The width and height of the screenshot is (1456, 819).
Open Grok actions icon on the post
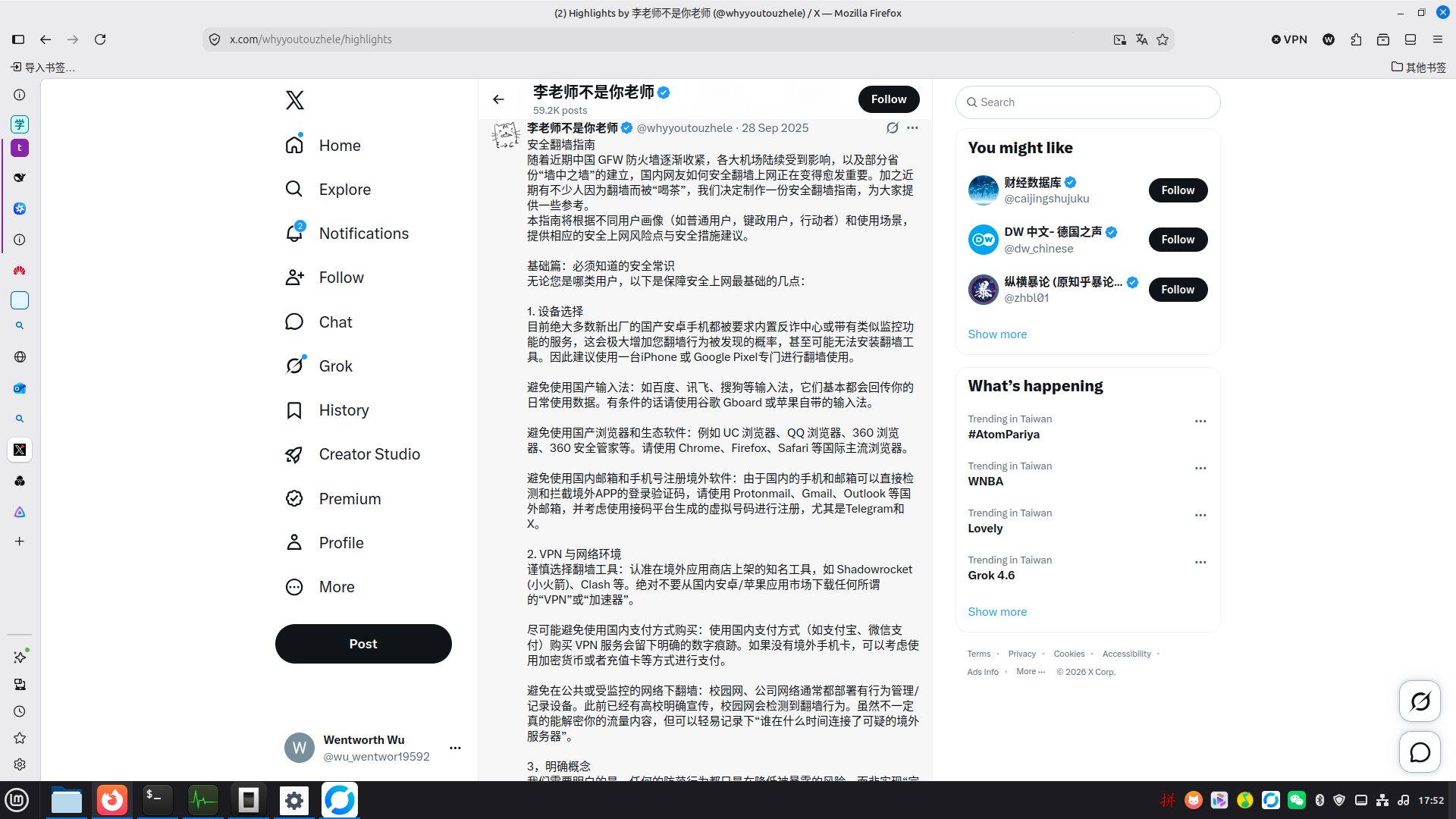[893, 128]
